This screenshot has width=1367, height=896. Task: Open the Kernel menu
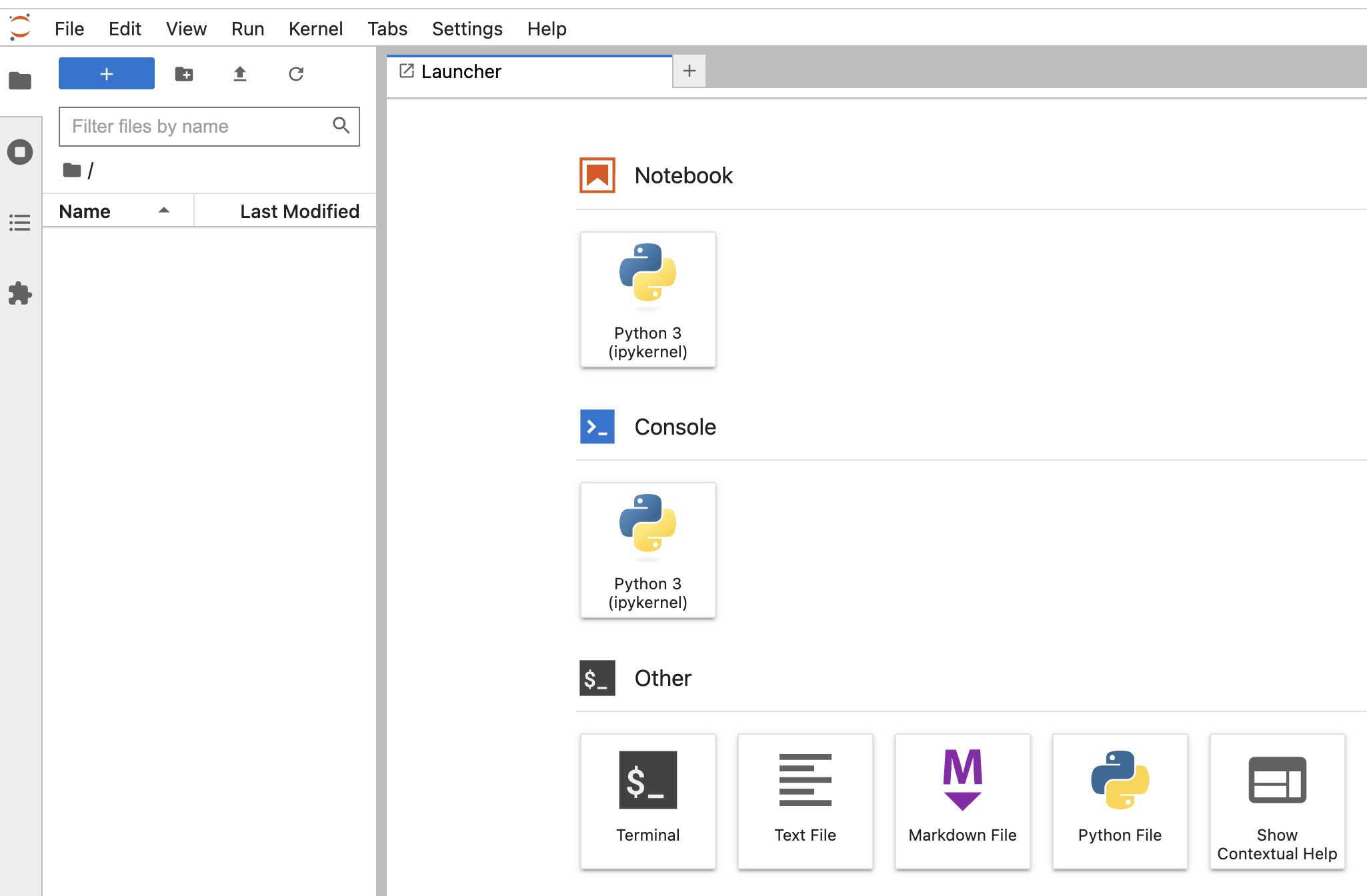[x=315, y=29]
